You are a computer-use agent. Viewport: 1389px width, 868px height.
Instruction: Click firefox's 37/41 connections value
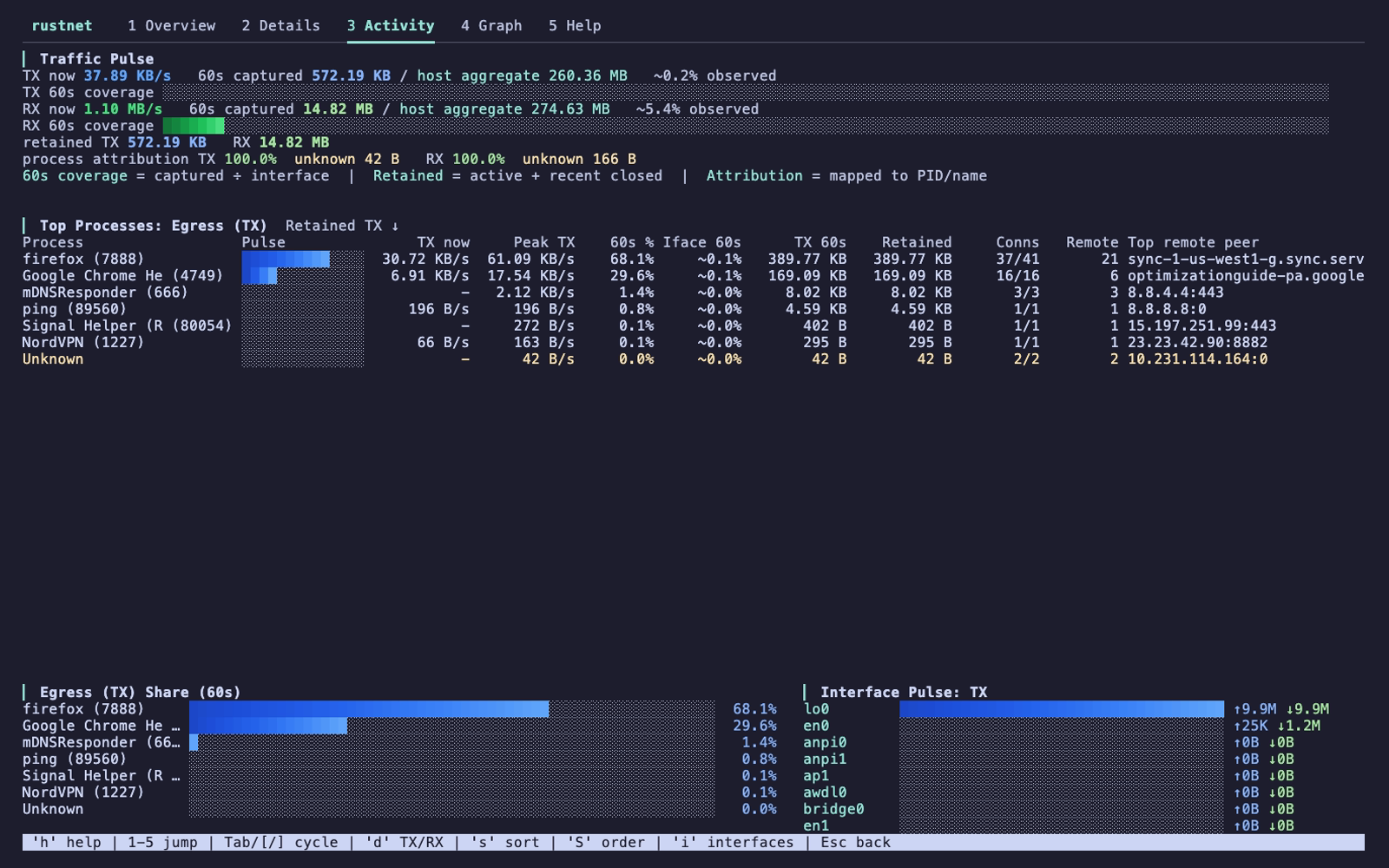point(1017,259)
